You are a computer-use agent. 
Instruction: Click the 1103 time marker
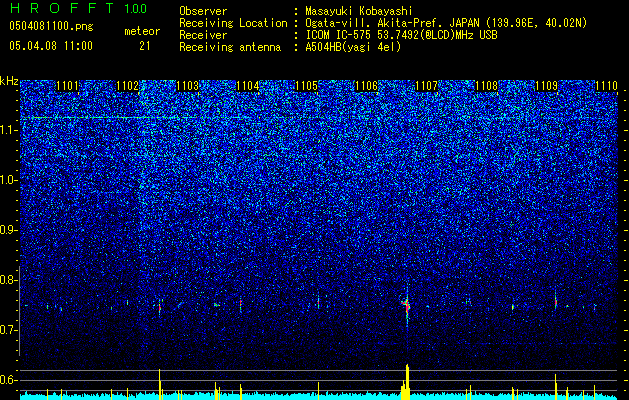click(x=188, y=86)
